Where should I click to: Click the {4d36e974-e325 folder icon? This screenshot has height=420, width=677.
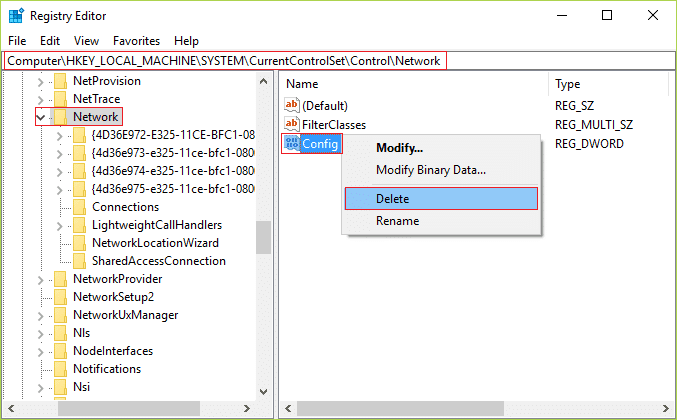[x=79, y=171]
